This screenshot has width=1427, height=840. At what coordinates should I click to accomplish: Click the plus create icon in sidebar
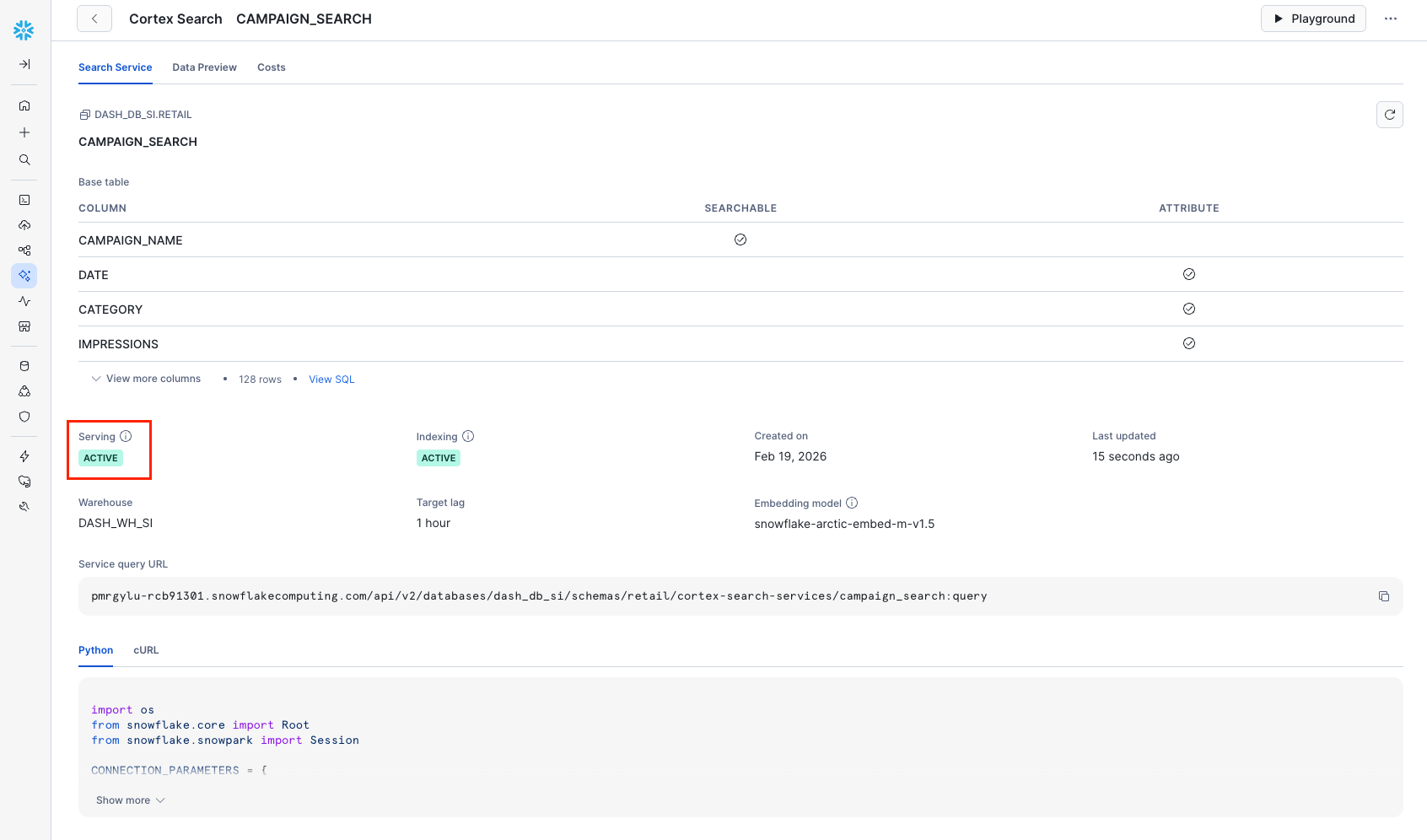click(24, 132)
